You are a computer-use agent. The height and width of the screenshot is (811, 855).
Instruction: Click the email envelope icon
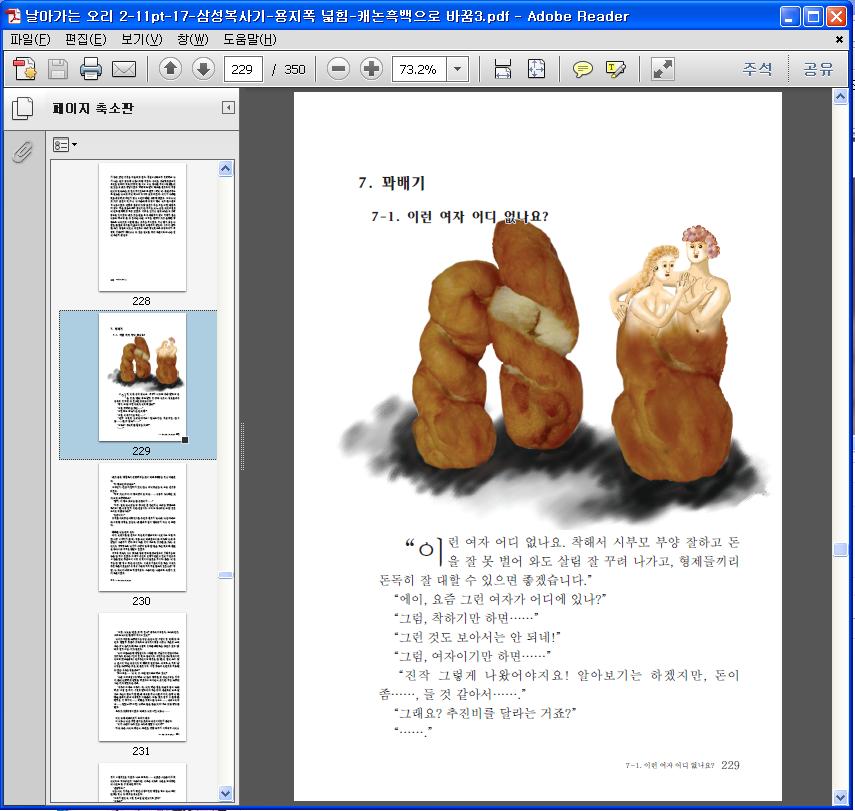[124, 69]
